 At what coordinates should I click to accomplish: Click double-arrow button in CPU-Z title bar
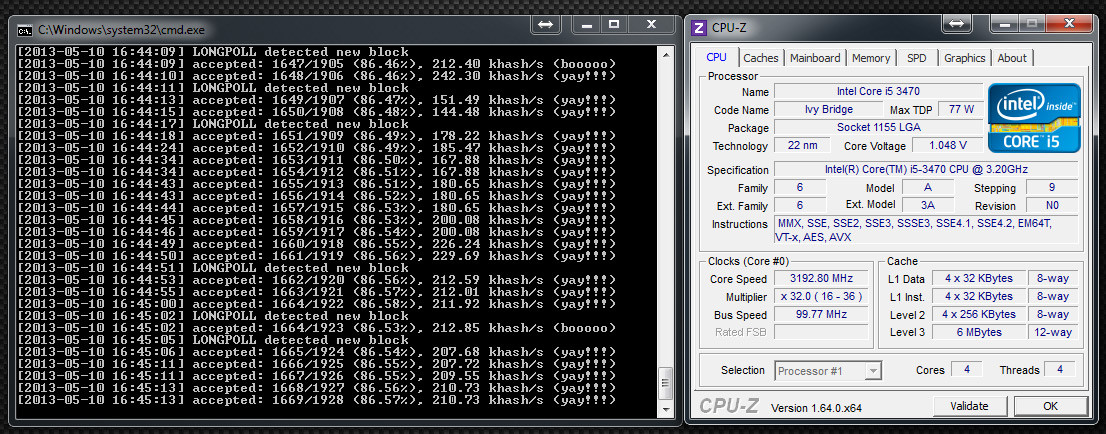tap(956, 23)
